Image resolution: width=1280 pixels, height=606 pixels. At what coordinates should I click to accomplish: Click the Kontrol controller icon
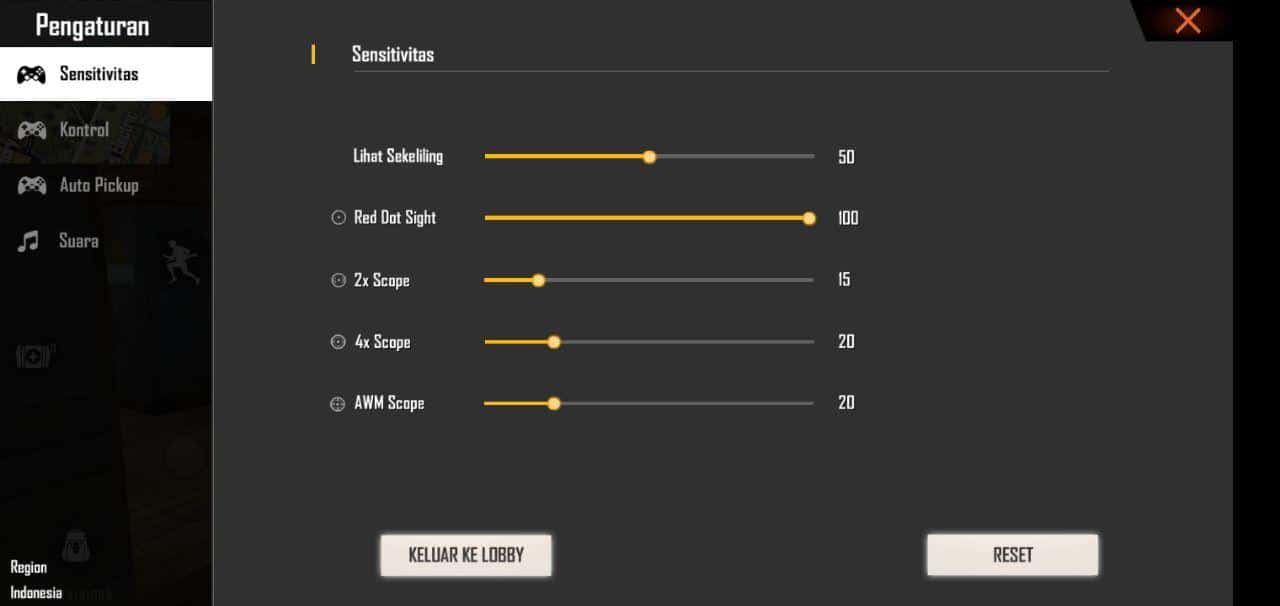(x=33, y=129)
